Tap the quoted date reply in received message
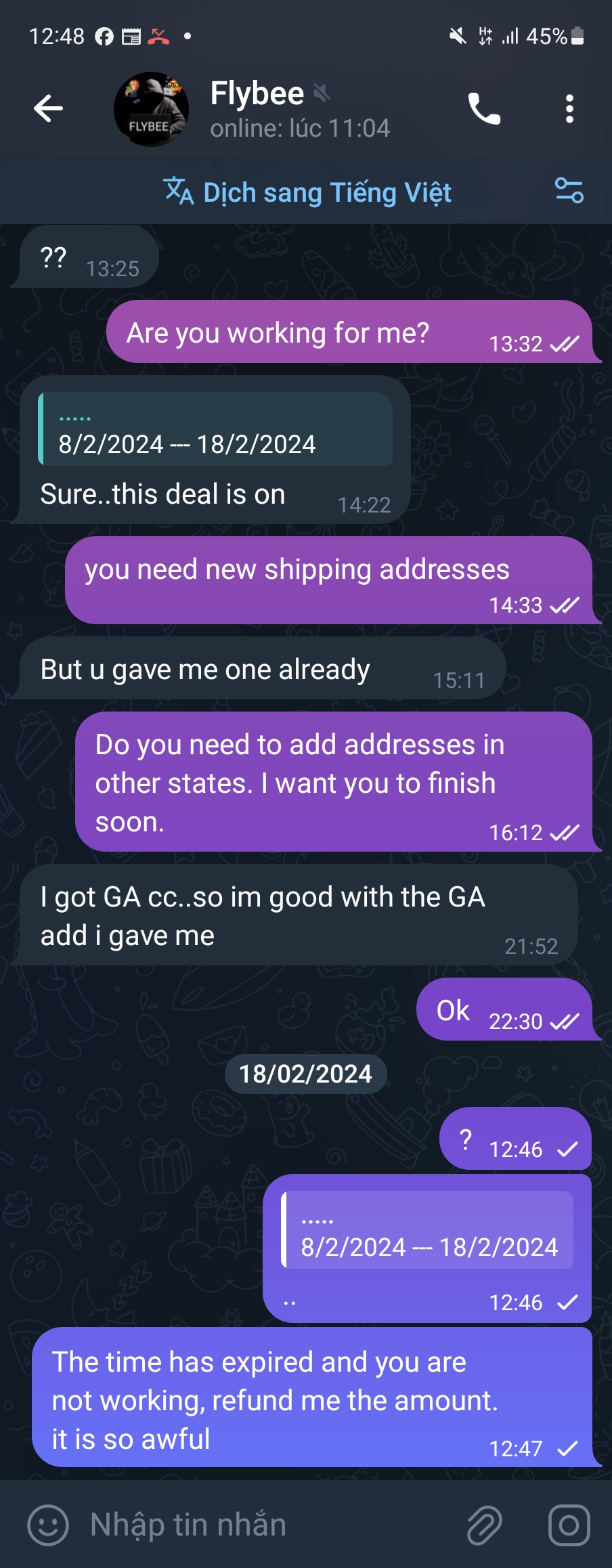This screenshot has height=1568, width=612. [215, 430]
